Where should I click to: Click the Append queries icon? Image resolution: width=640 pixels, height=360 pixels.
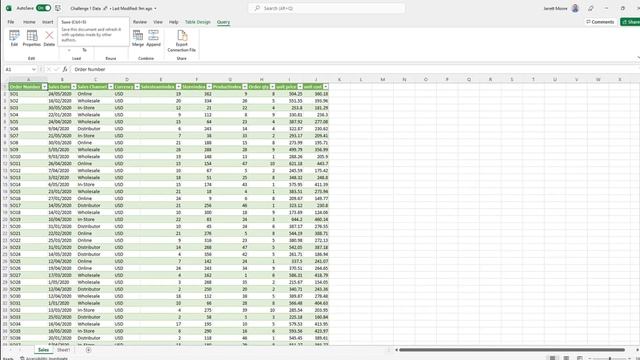point(153,38)
